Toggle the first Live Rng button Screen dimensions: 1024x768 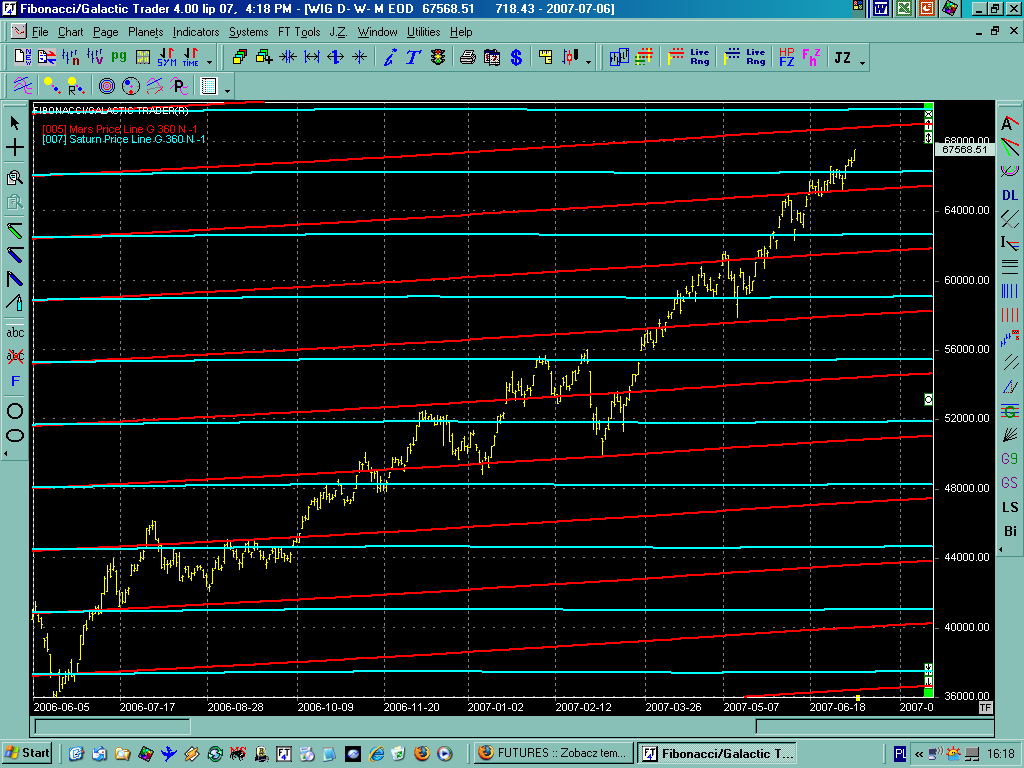click(699, 58)
